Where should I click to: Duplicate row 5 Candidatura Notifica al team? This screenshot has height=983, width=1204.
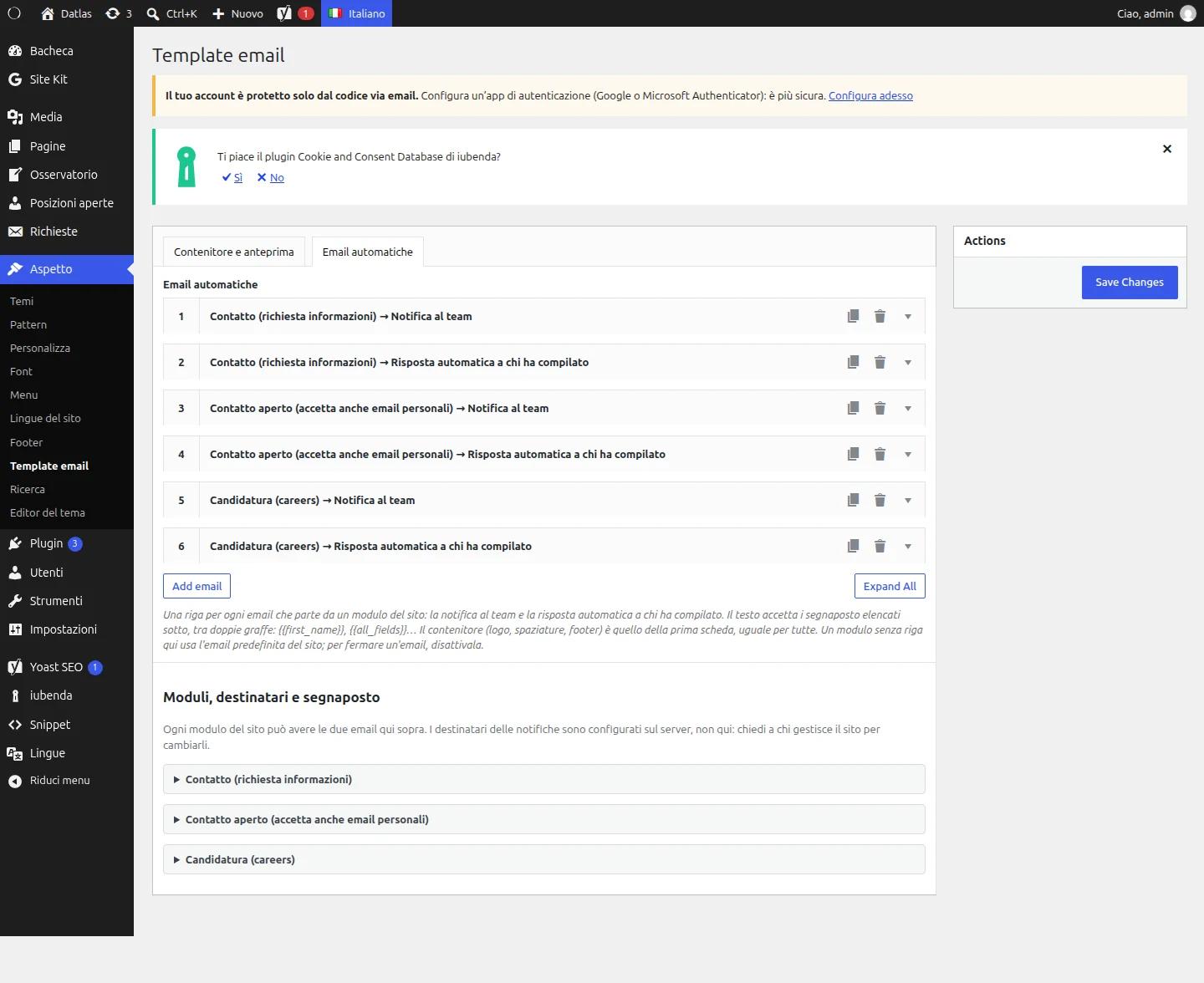tap(853, 500)
